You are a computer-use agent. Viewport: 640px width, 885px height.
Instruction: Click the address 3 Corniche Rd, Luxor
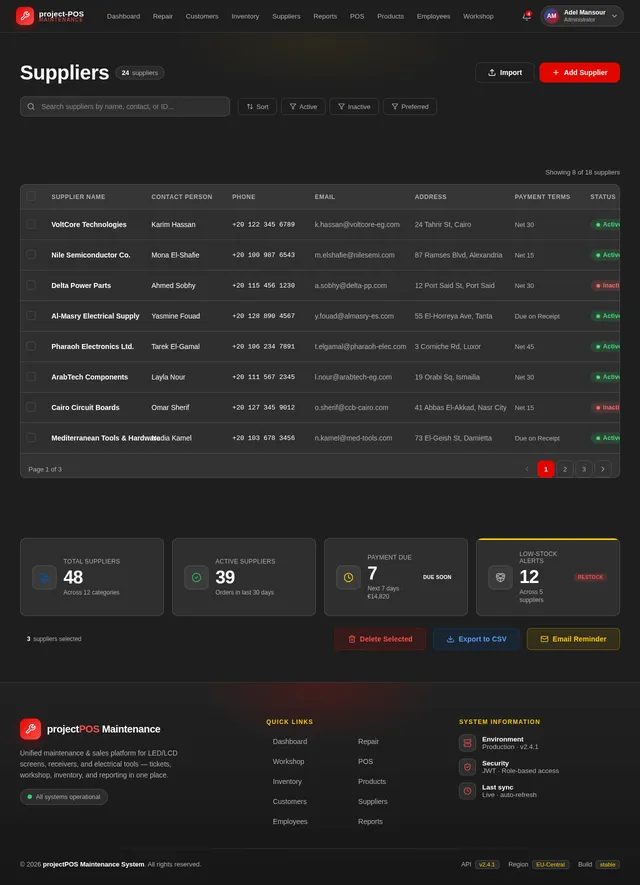tap(448, 346)
